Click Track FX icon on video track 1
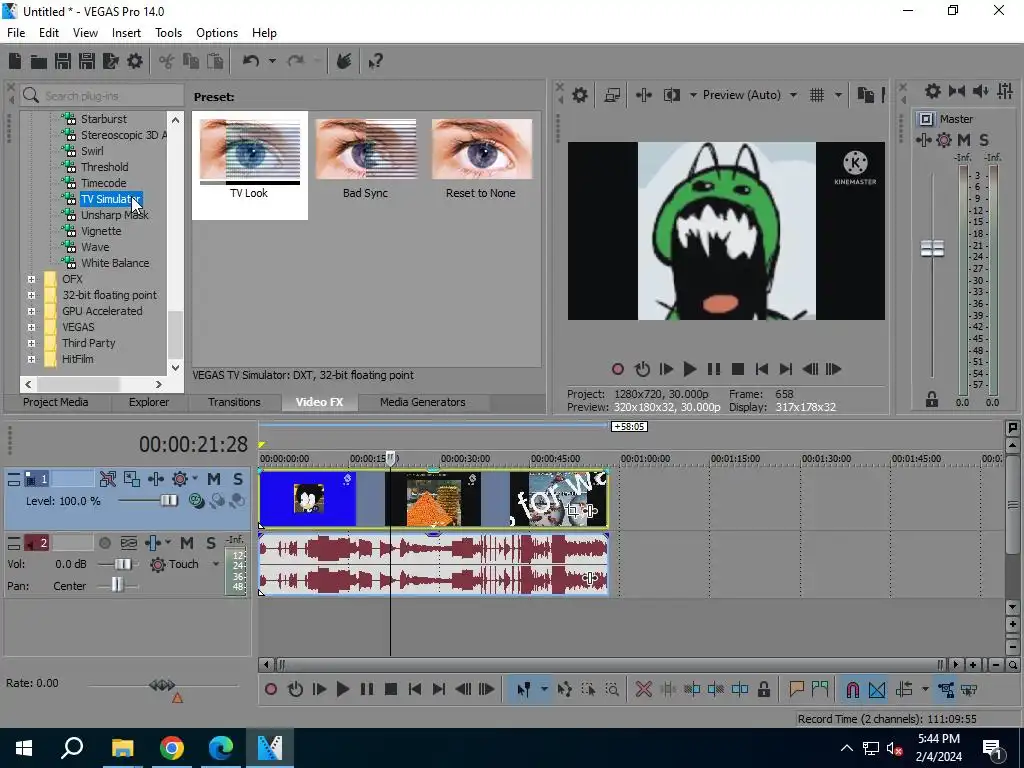 pyautogui.click(x=155, y=479)
